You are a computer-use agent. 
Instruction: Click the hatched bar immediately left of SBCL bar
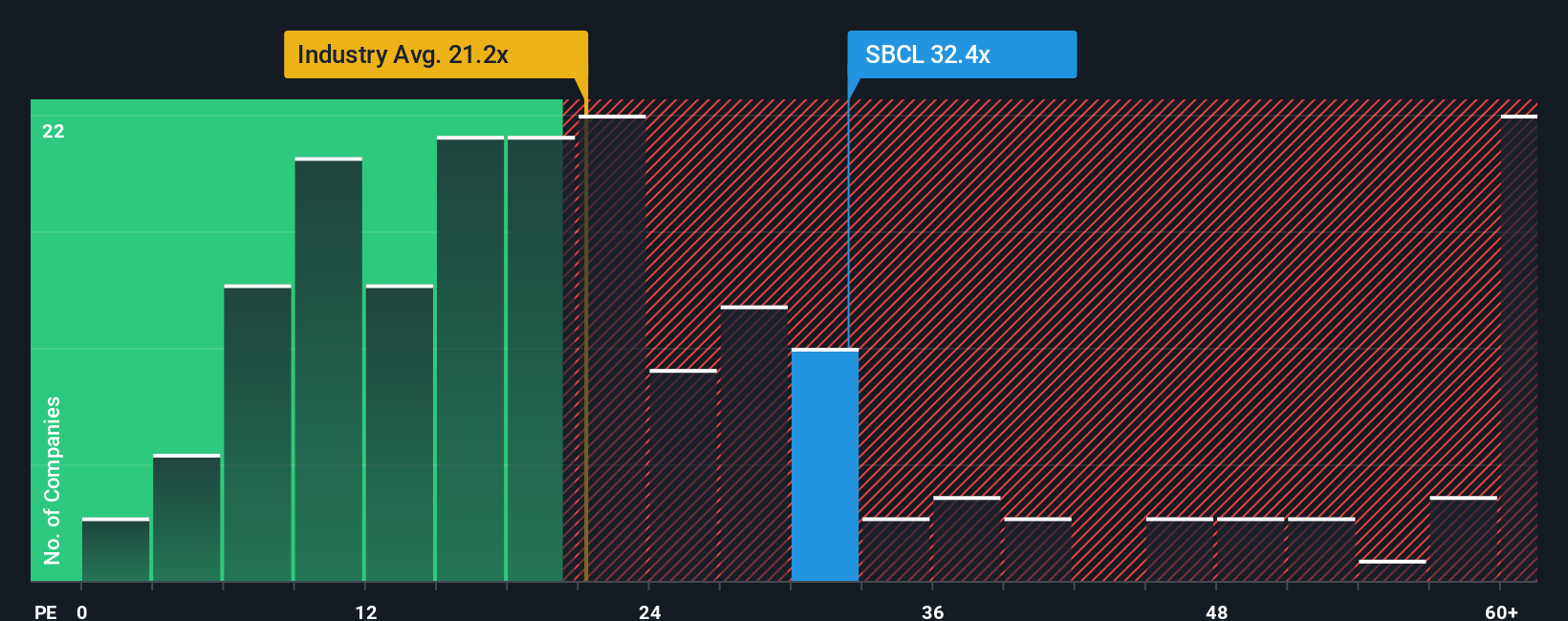coord(754,444)
